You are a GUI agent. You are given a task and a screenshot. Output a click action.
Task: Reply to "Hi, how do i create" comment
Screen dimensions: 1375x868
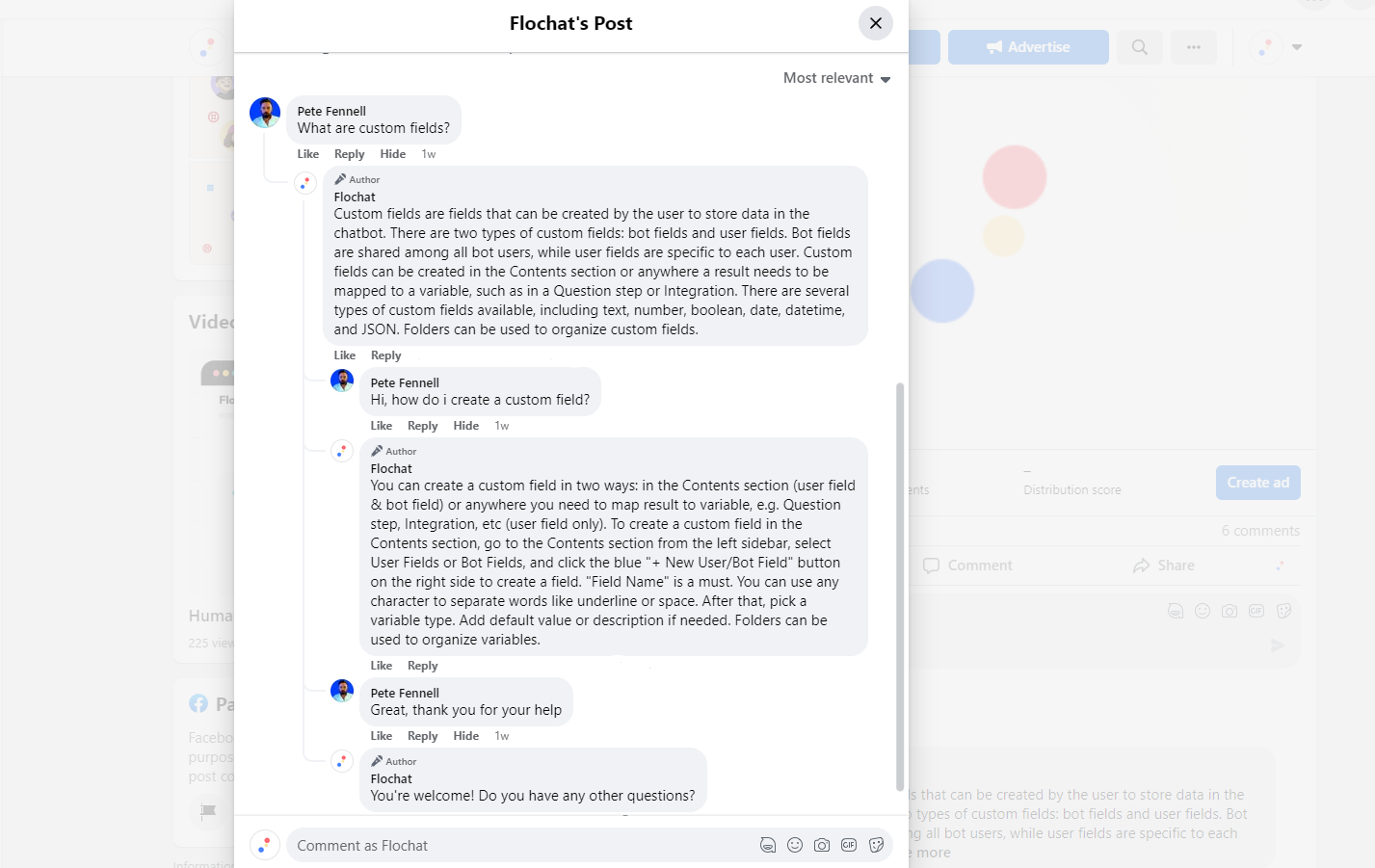click(x=422, y=426)
